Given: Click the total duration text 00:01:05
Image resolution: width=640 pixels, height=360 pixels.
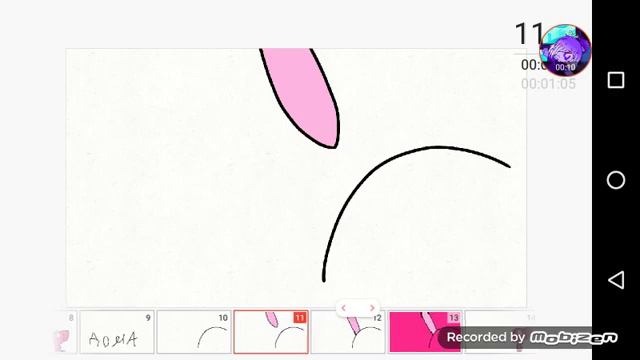Looking at the screenshot, I should 548,84.
